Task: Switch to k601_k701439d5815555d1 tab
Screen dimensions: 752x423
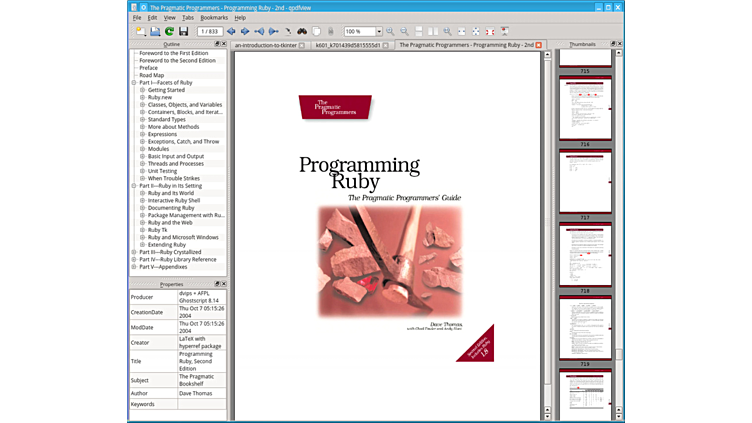Action: coord(348,45)
